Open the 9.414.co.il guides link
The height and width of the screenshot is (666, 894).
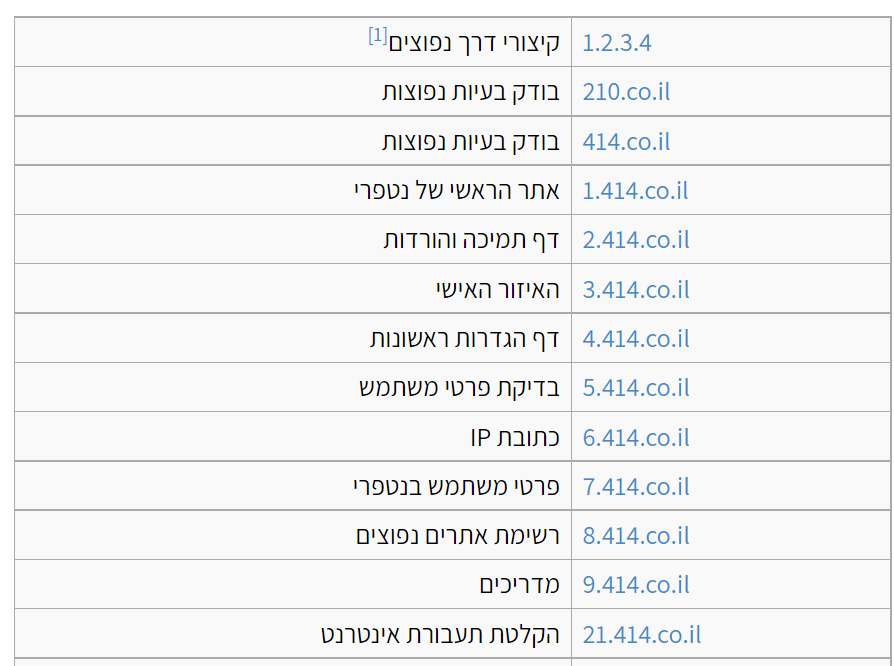pos(635,585)
